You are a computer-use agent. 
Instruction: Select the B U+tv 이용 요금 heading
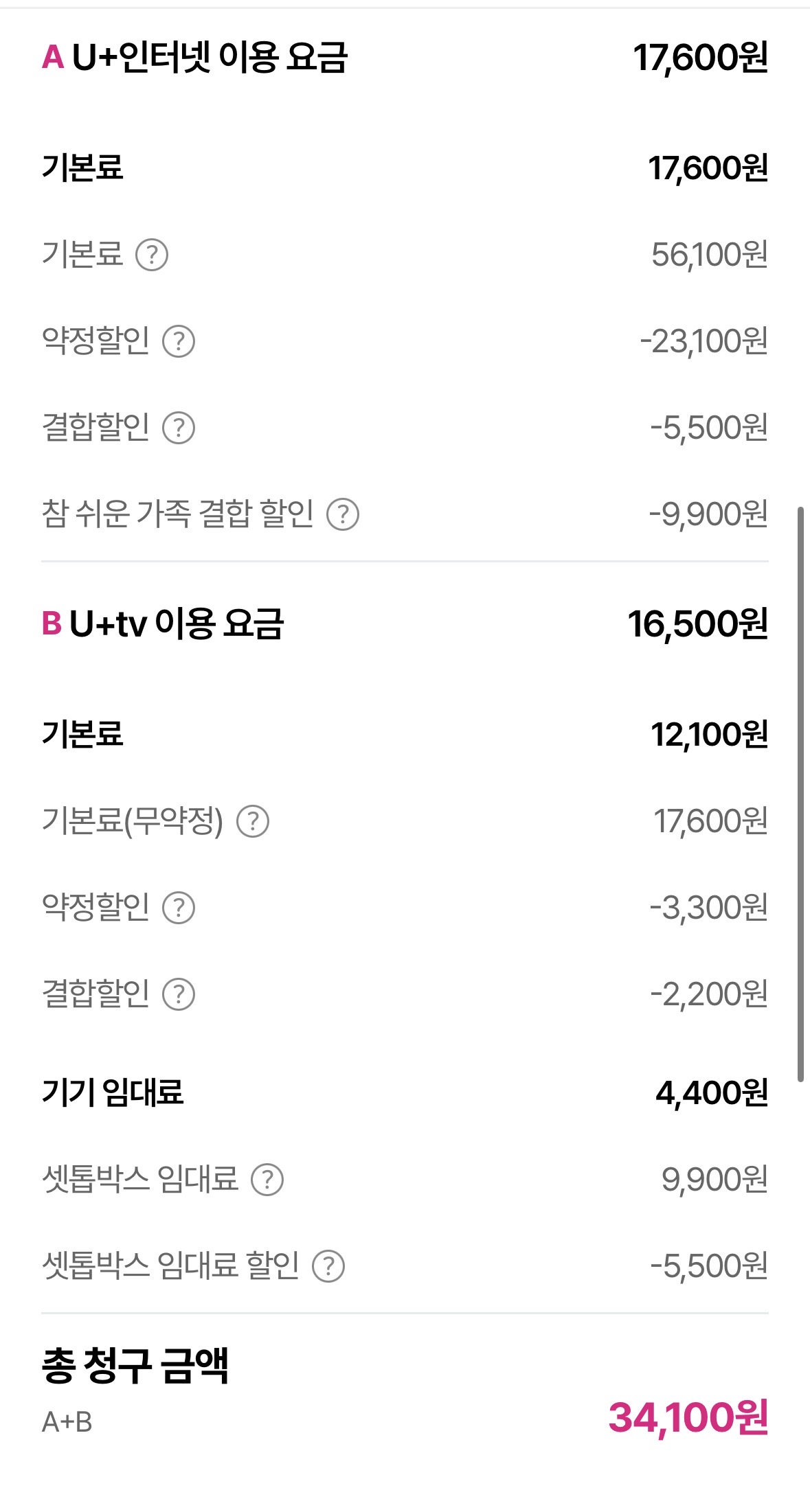163,623
